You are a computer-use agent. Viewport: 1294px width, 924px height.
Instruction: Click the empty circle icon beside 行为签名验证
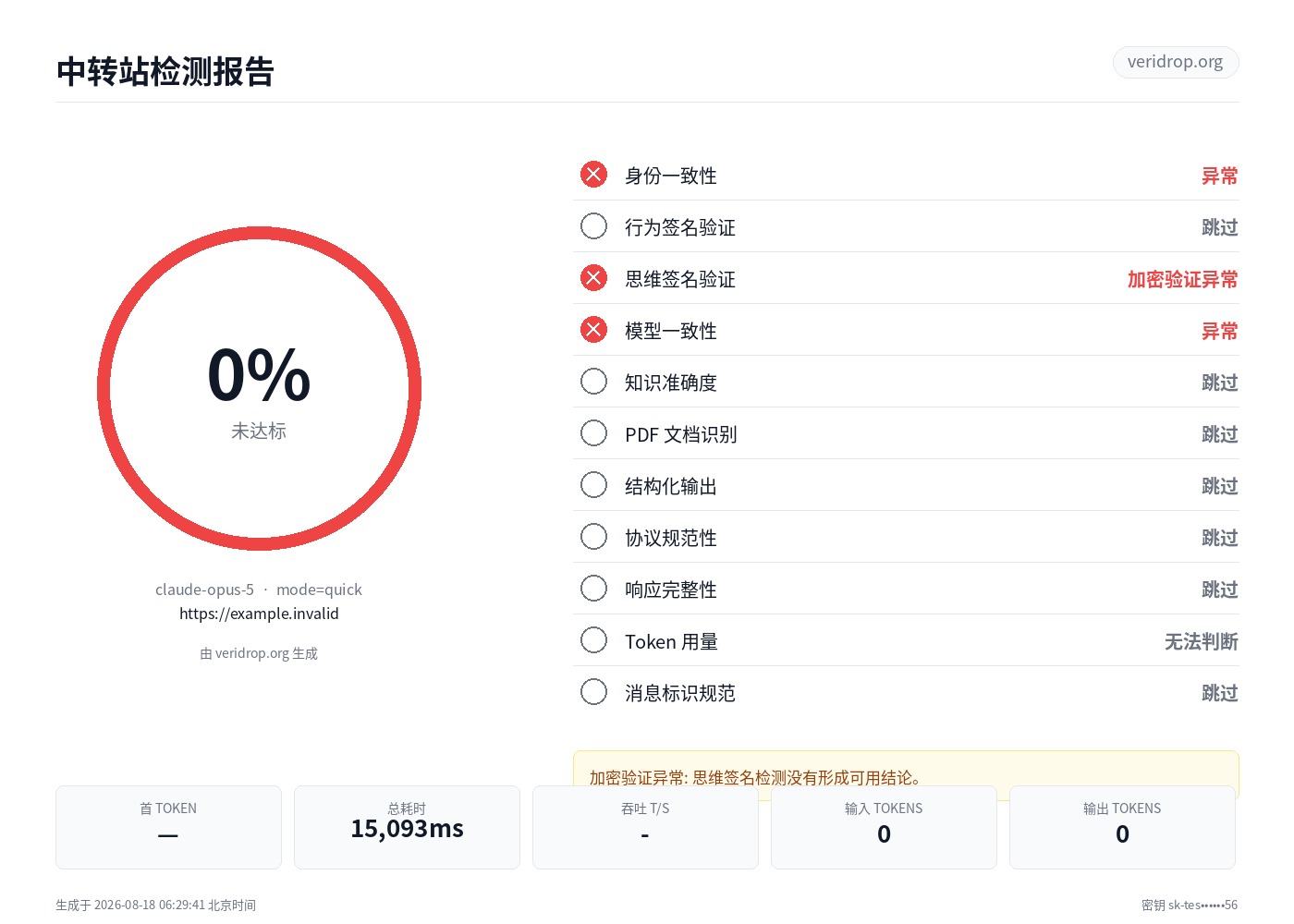coord(593,226)
